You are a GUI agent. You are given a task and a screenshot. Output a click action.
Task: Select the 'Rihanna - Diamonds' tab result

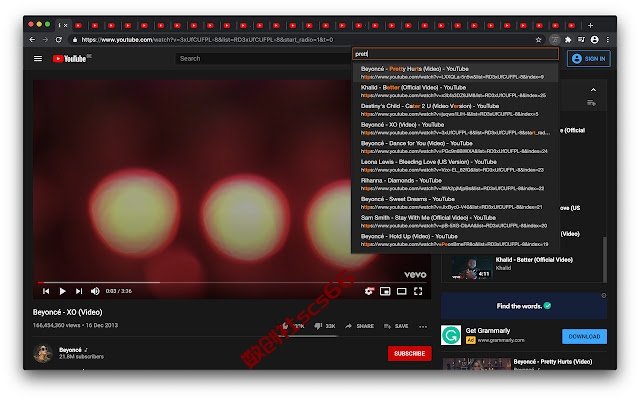pos(455,184)
